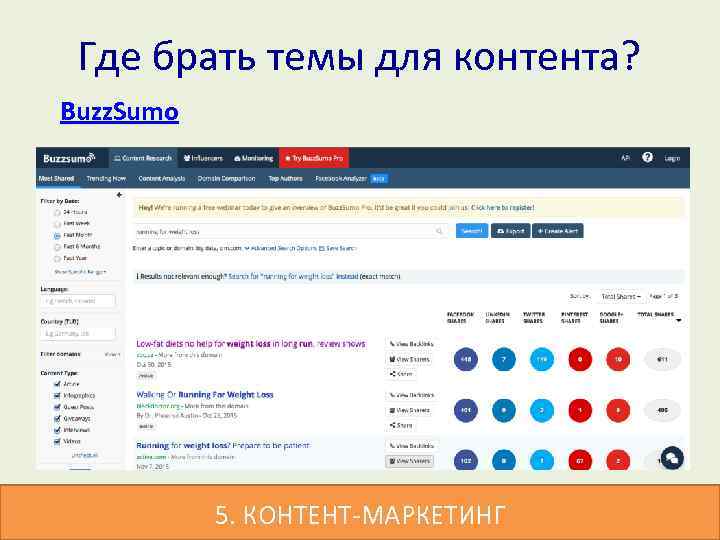
Task: Toggle the Infographics content type checkbox
Action: (57, 395)
